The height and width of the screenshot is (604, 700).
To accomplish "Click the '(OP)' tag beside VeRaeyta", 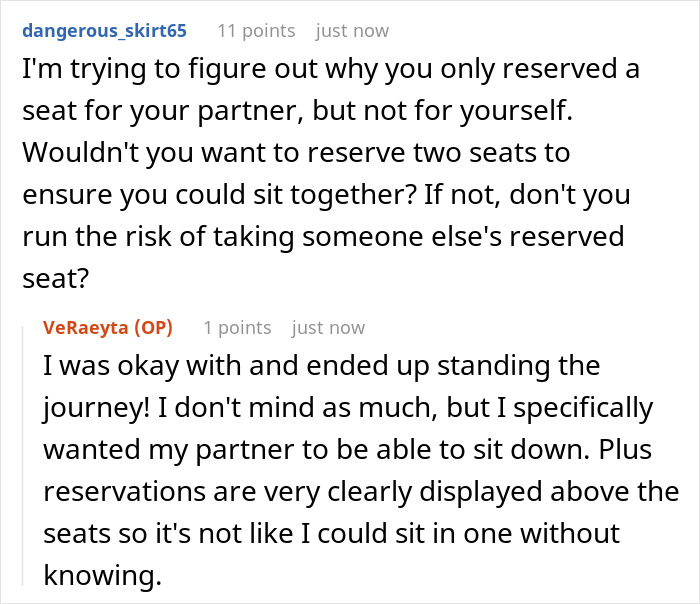I will (151, 328).
